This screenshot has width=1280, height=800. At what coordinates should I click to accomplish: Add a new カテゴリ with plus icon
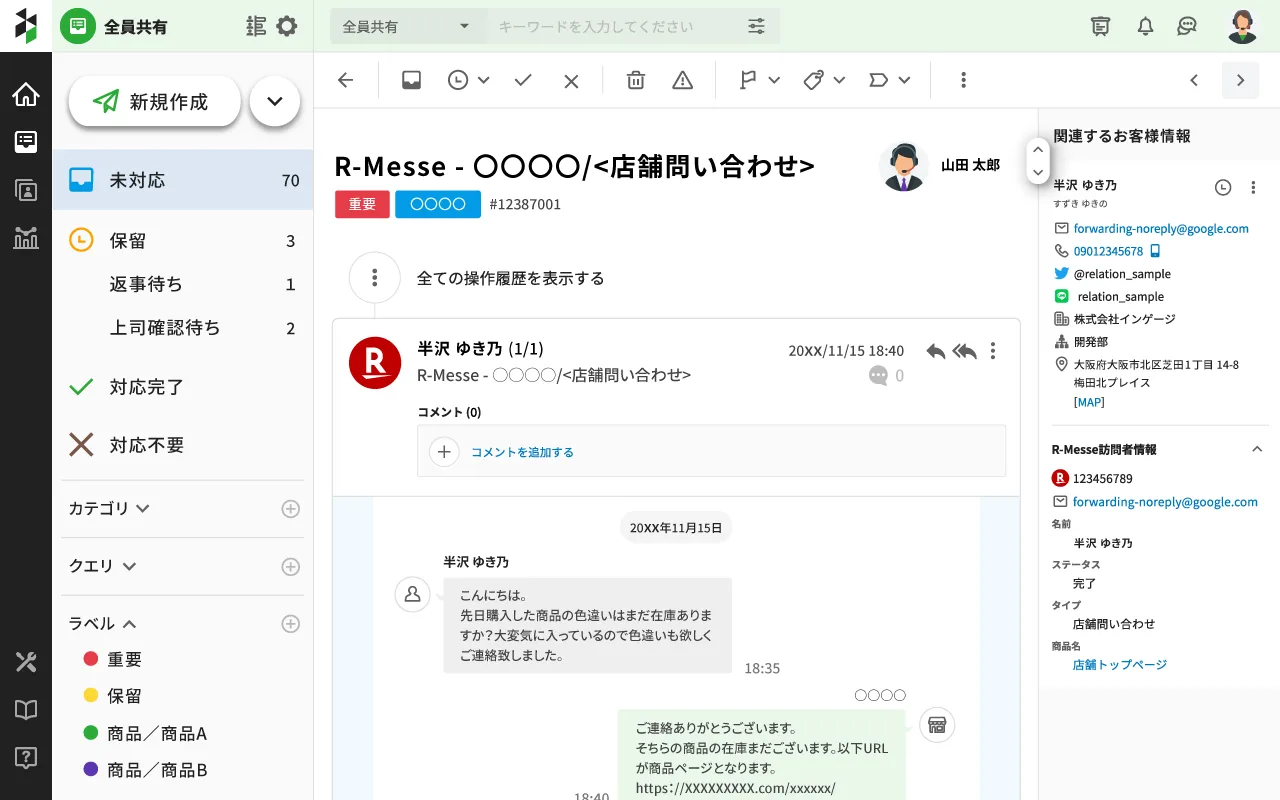tap(290, 509)
